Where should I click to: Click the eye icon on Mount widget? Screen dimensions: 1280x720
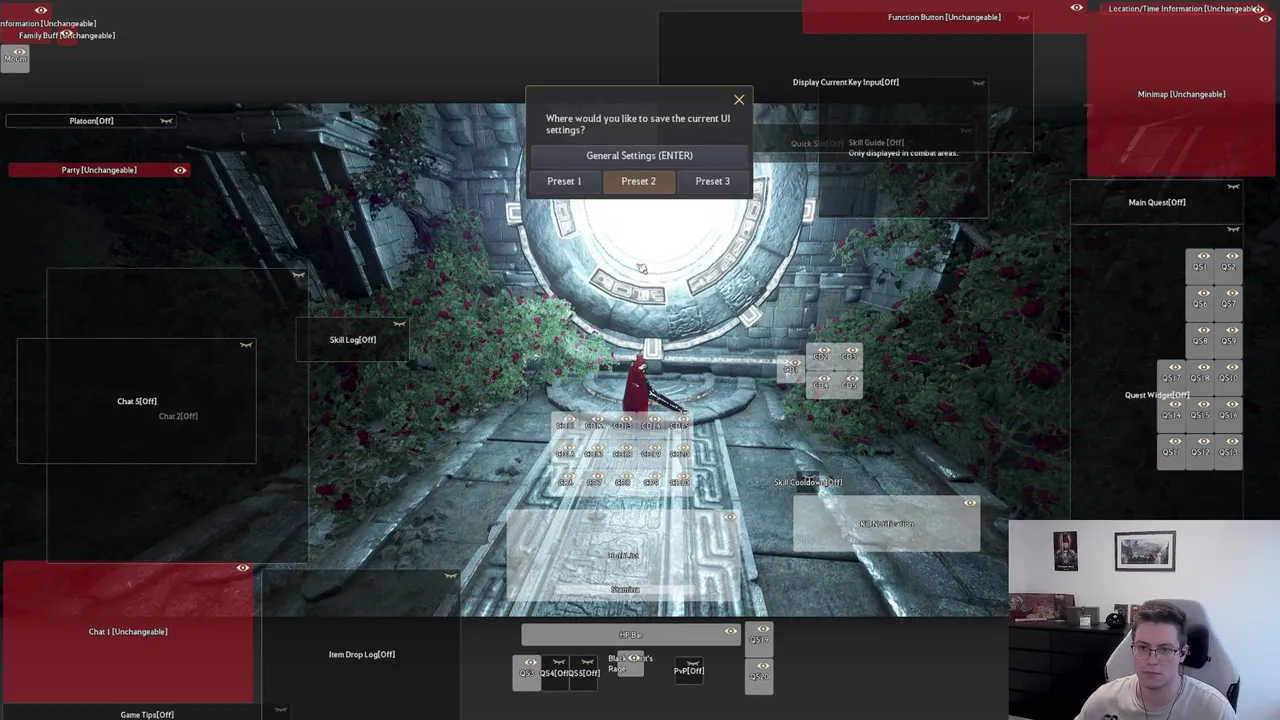click(19, 52)
